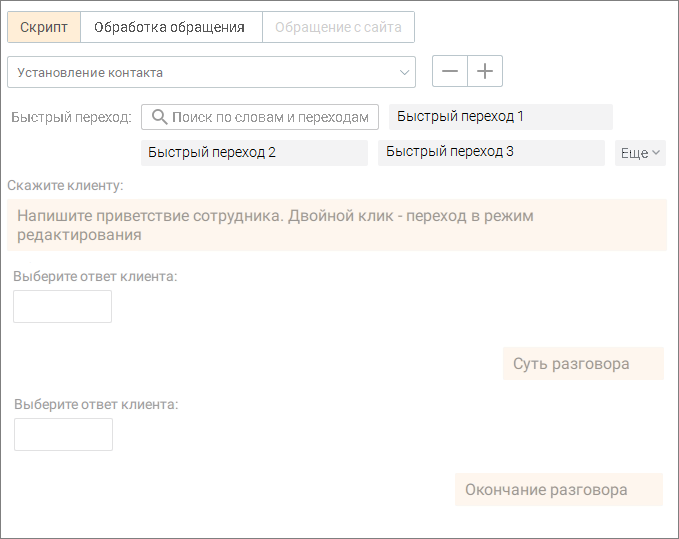Screen dimensions: 679x539
Task: Expand the Еще dropdown
Action: [x=640, y=153]
